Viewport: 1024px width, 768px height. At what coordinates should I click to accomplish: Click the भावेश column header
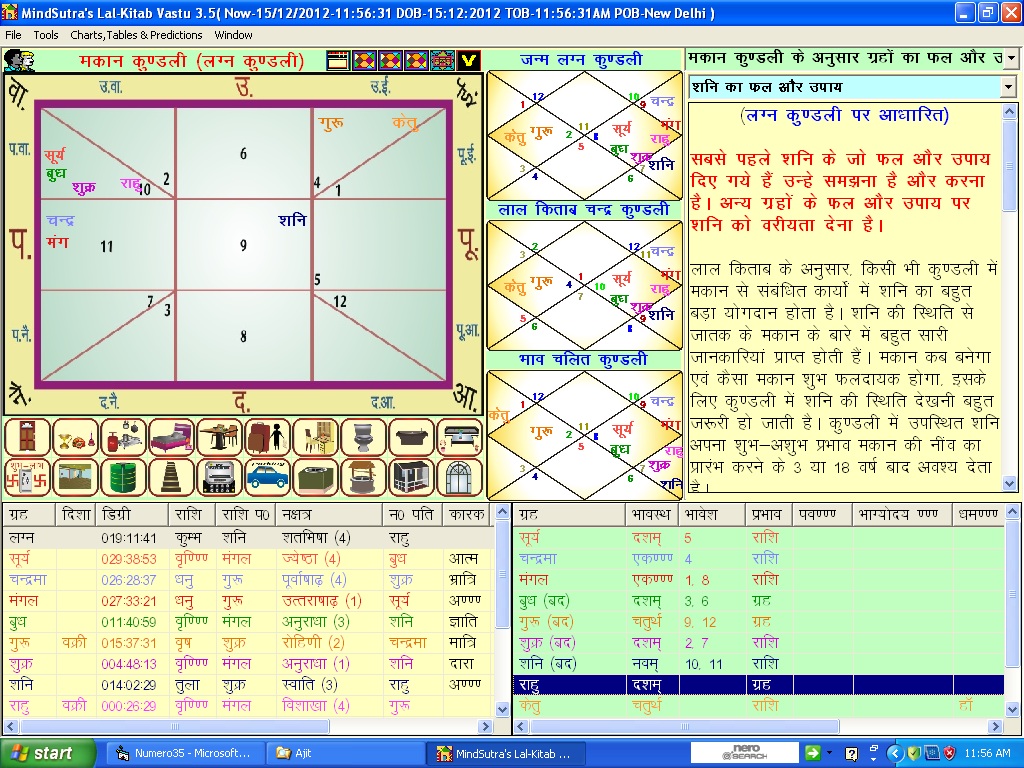[x=712, y=515]
